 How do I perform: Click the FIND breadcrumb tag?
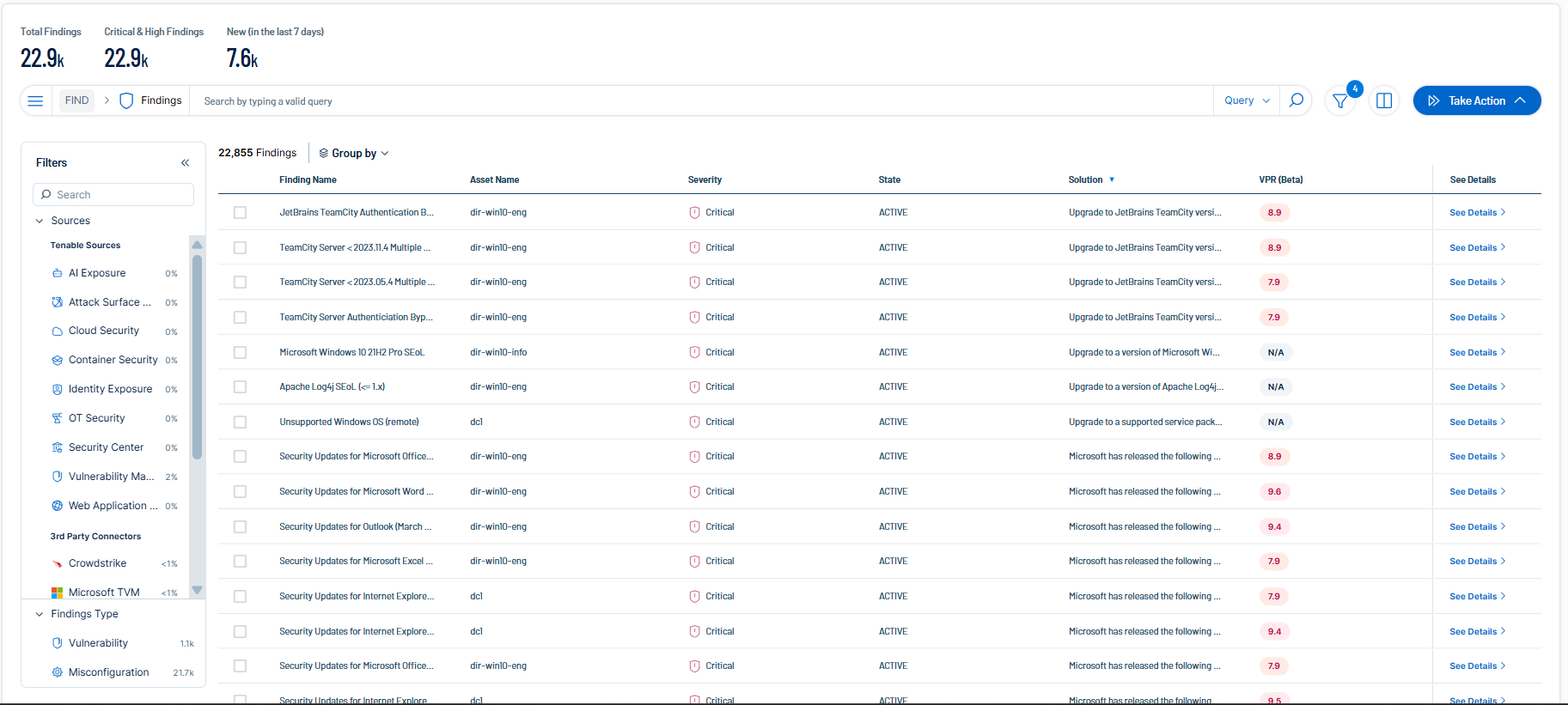[76, 100]
